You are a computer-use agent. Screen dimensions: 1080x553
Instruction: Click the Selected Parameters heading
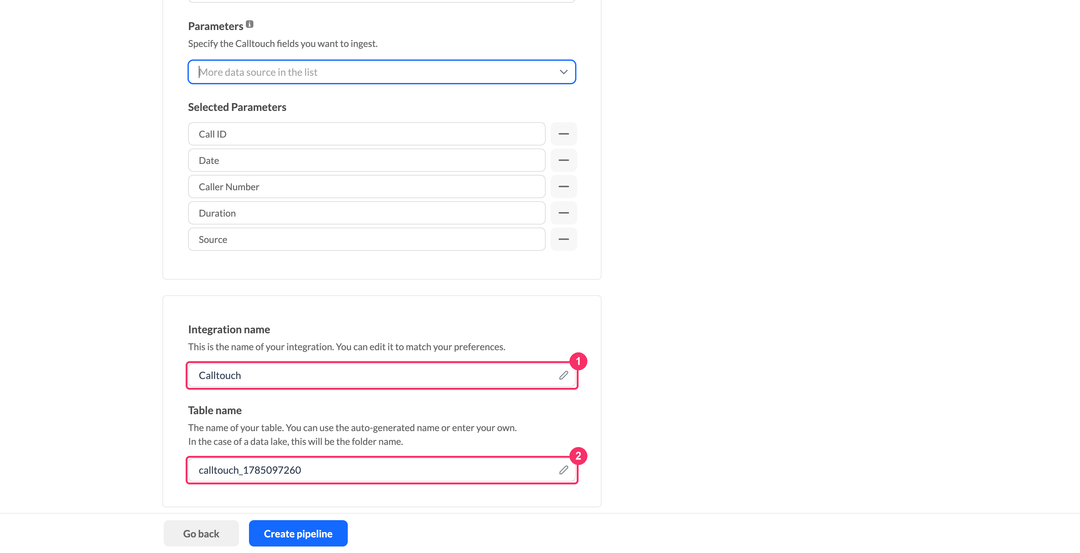[237, 107]
